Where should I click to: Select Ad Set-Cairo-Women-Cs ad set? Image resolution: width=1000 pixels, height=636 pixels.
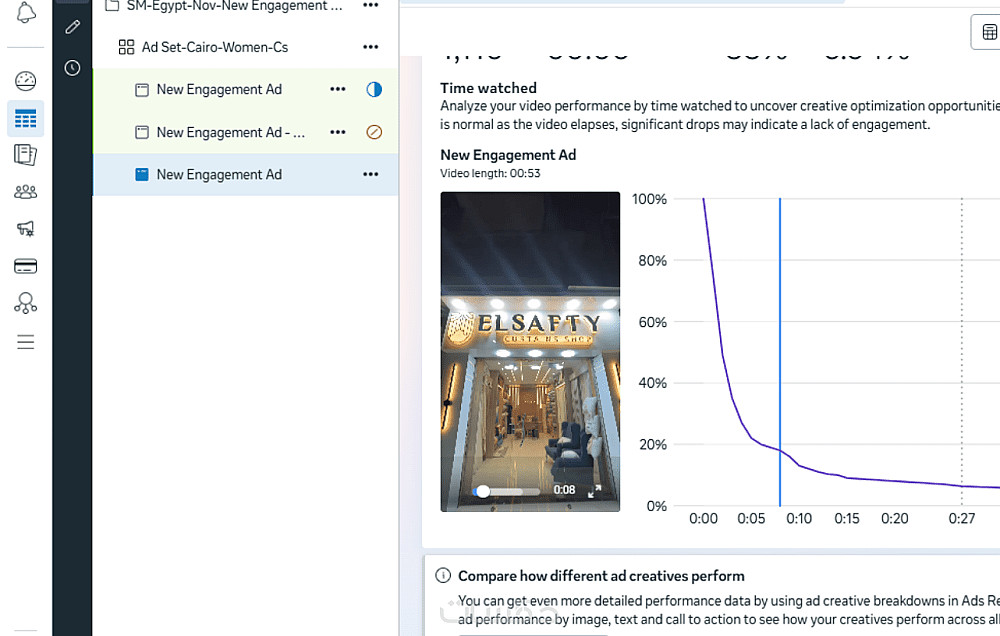(x=214, y=47)
